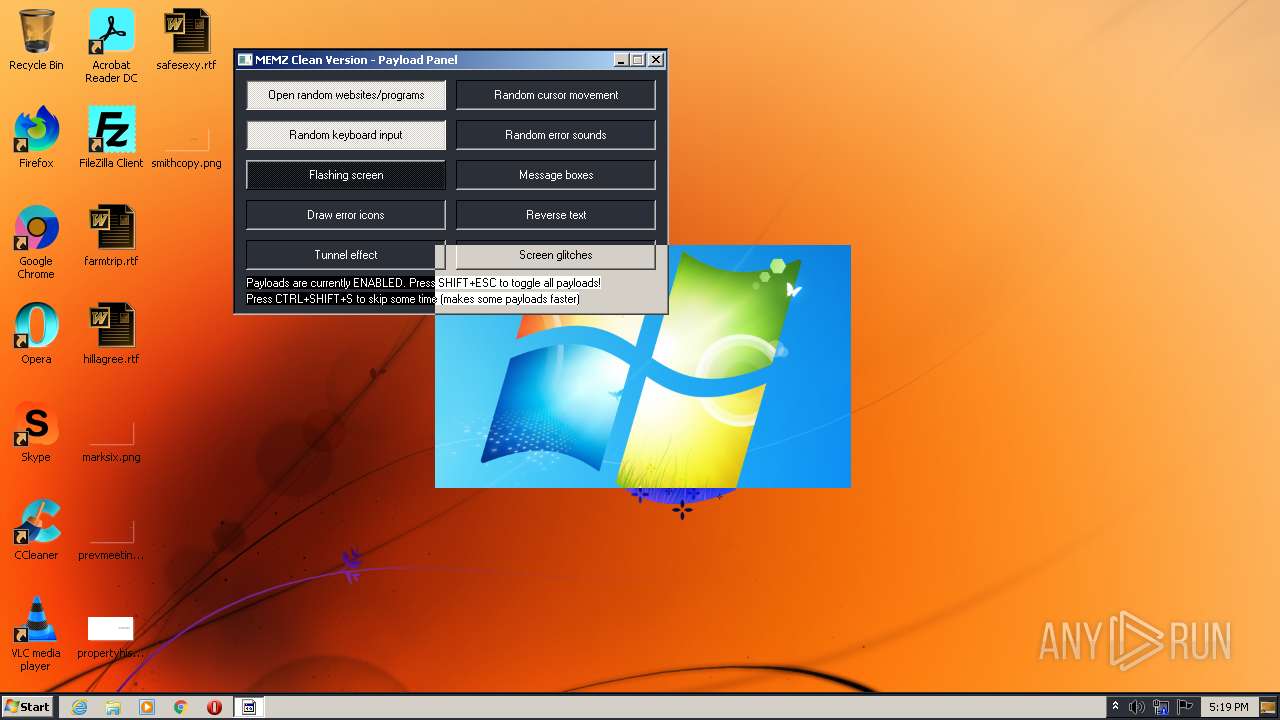The height and width of the screenshot is (720, 1280).
Task: Toggle the Tunnel effect payload
Action: pos(346,255)
